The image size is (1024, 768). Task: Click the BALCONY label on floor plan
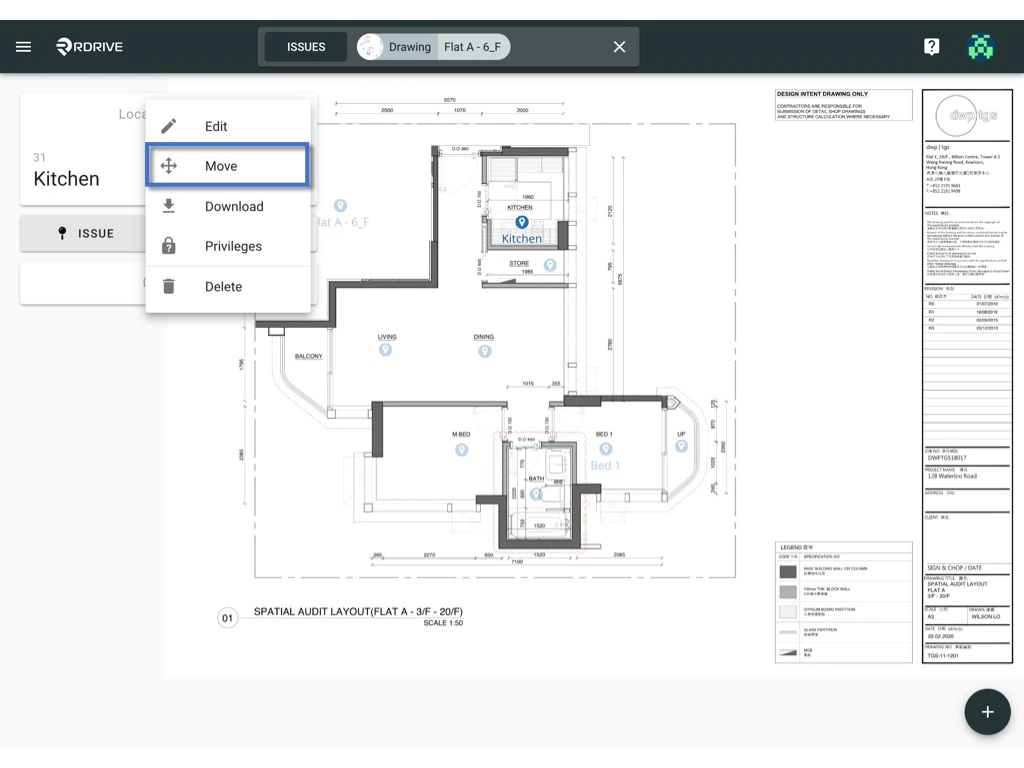tap(308, 357)
